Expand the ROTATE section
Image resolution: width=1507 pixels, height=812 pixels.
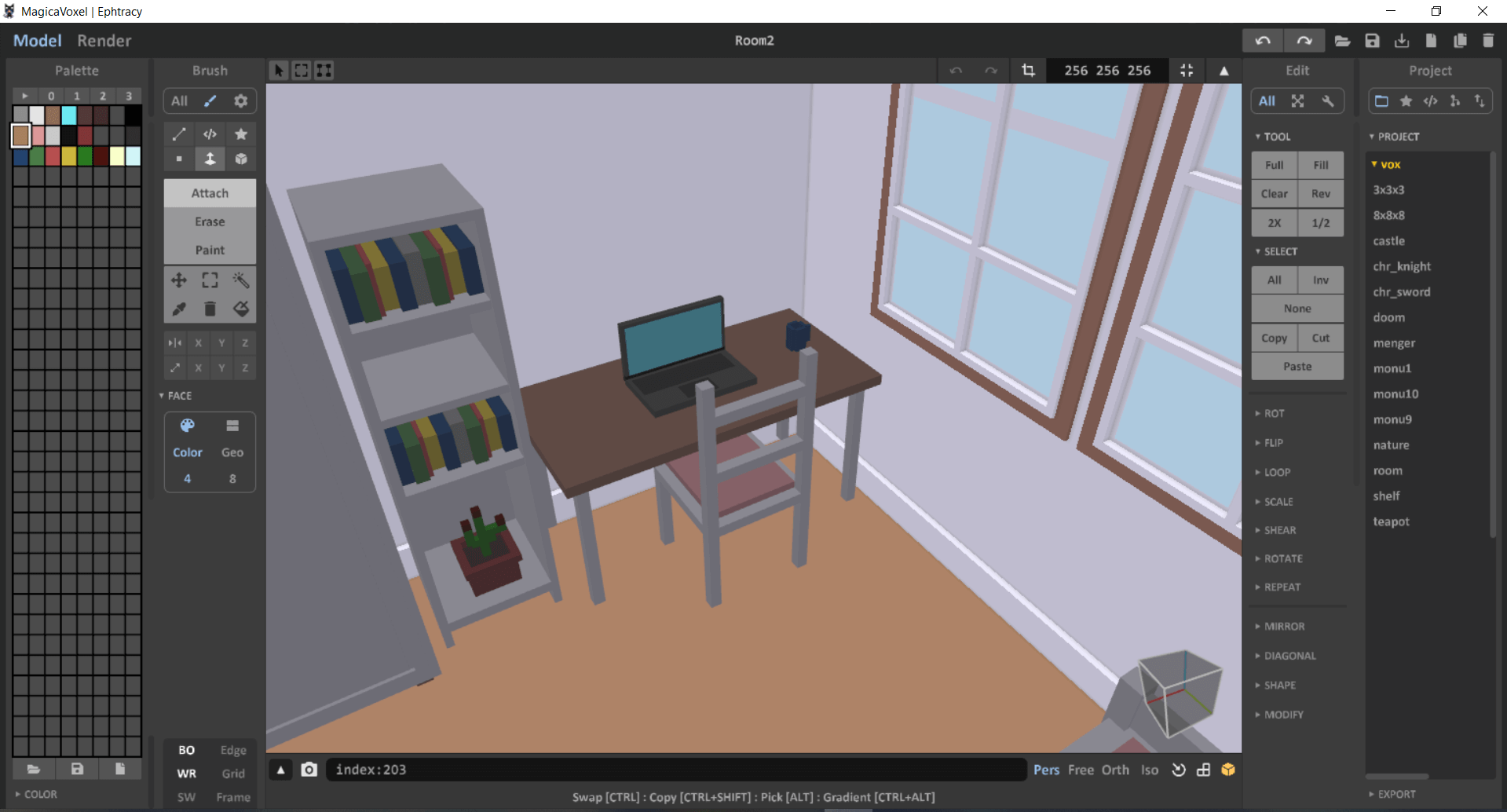coord(1283,558)
